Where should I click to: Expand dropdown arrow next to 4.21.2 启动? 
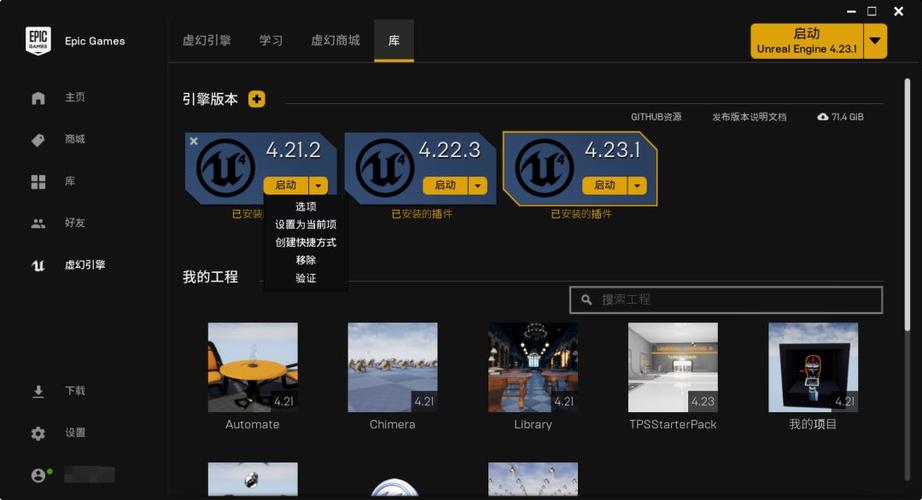point(318,185)
